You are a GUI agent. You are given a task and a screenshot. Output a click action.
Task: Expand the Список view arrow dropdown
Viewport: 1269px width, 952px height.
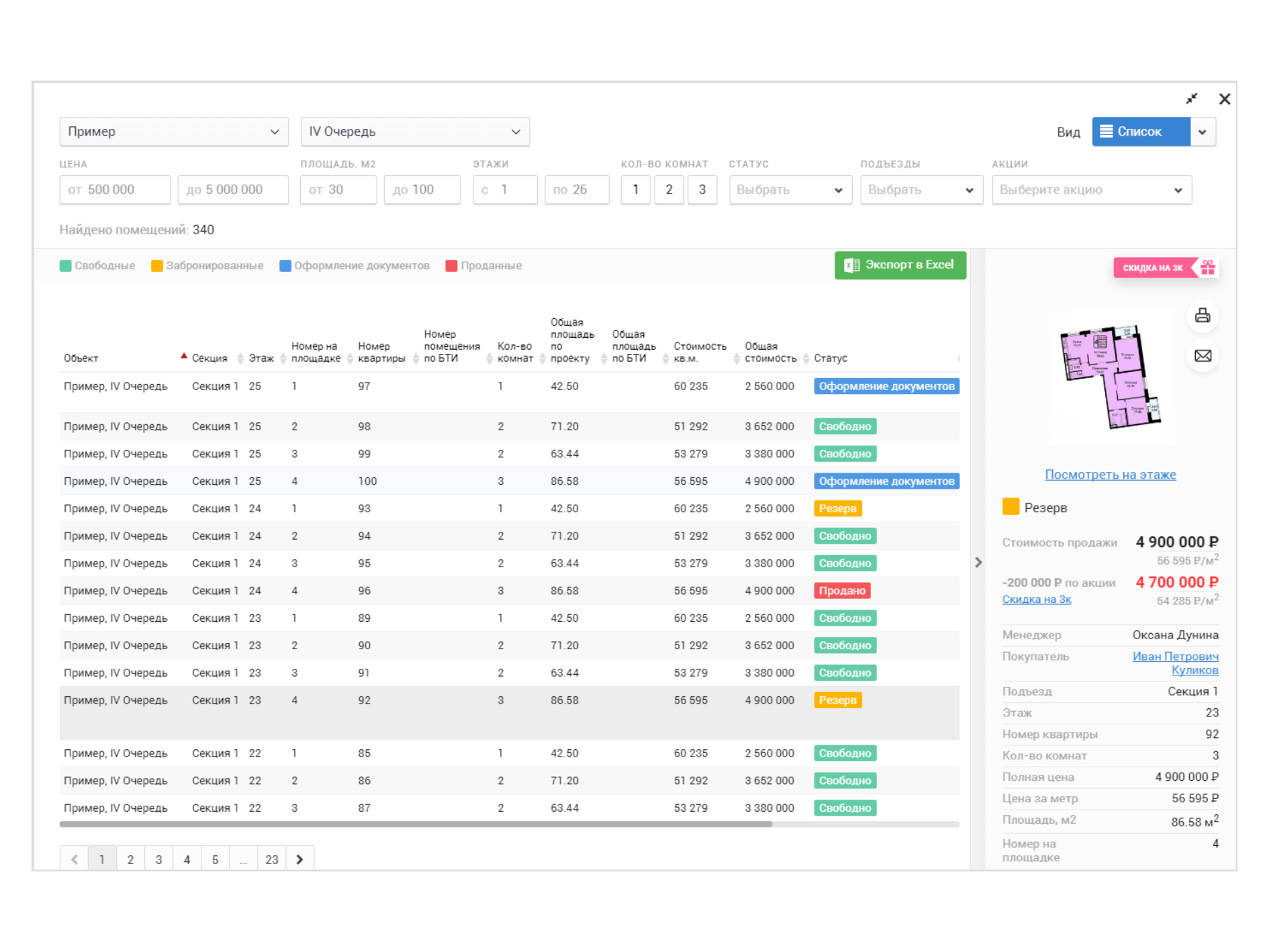1203,132
